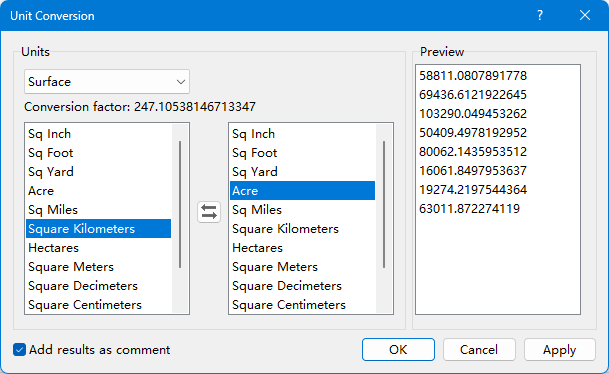
Task: Cancel the unit conversion
Action: pyautogui.click(x=479, y=350)
